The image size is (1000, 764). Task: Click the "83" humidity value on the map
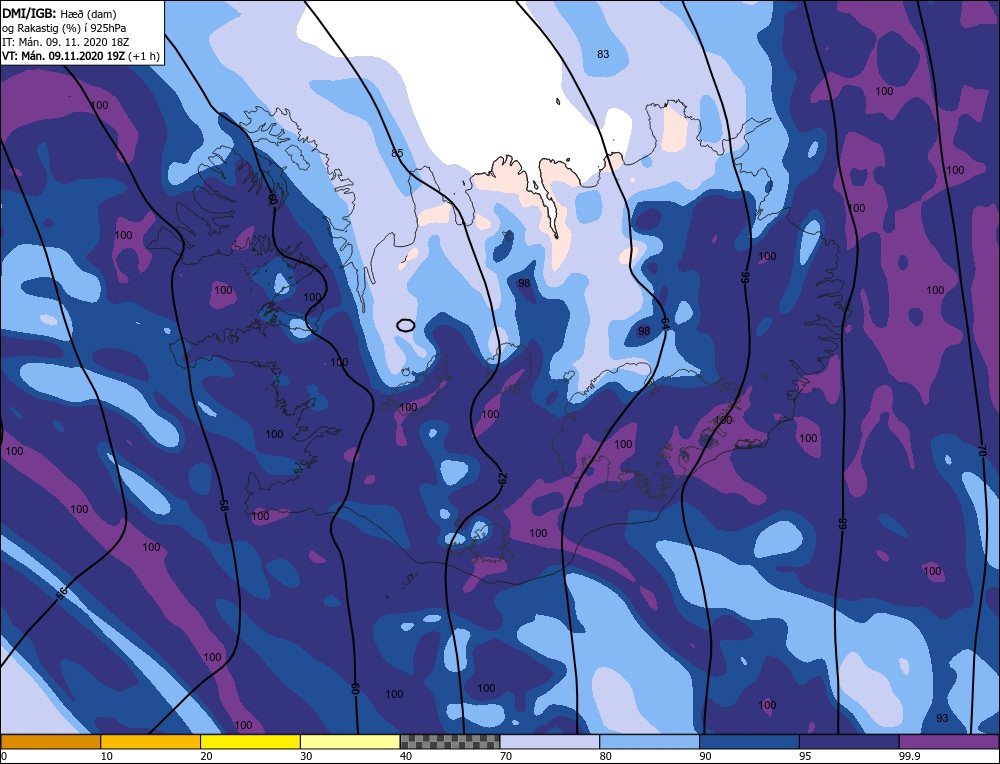[x=603, y=54]
